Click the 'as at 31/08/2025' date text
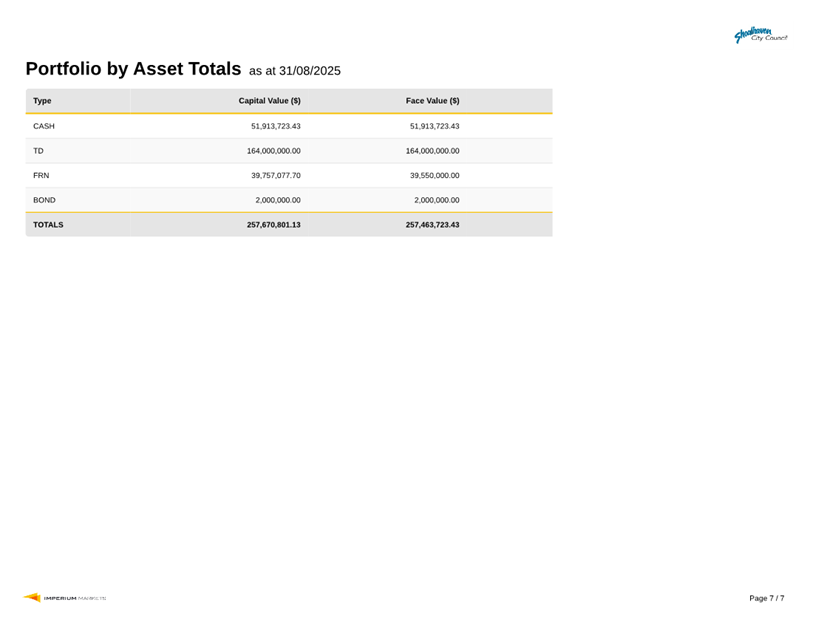 [295, 71]
